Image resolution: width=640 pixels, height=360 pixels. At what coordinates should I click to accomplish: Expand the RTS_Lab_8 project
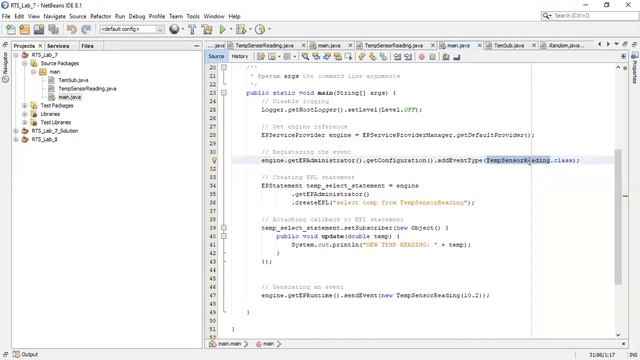click(16, 139)
